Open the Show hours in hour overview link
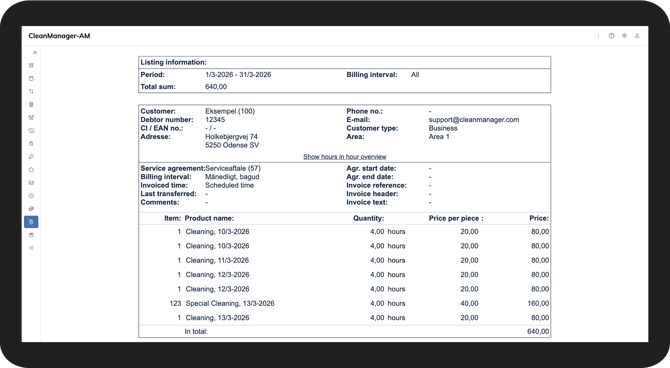The width and height of the screenshot is (670, 368). [345, 157]
